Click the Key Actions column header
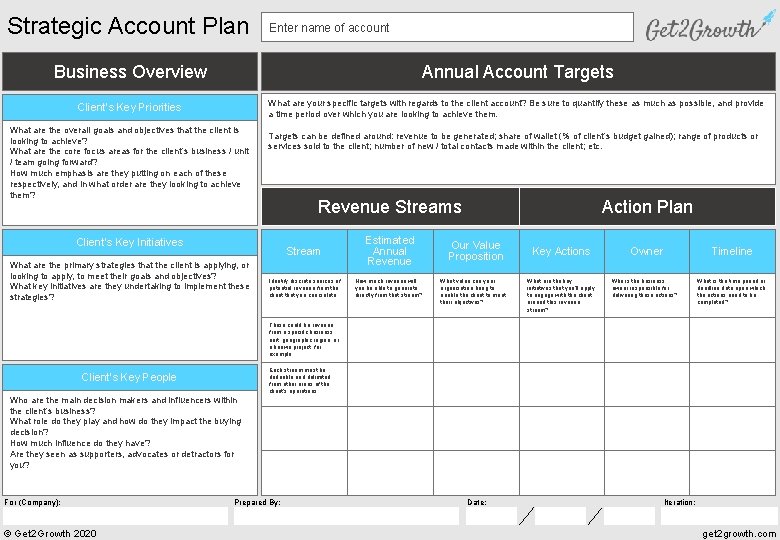 562,251
